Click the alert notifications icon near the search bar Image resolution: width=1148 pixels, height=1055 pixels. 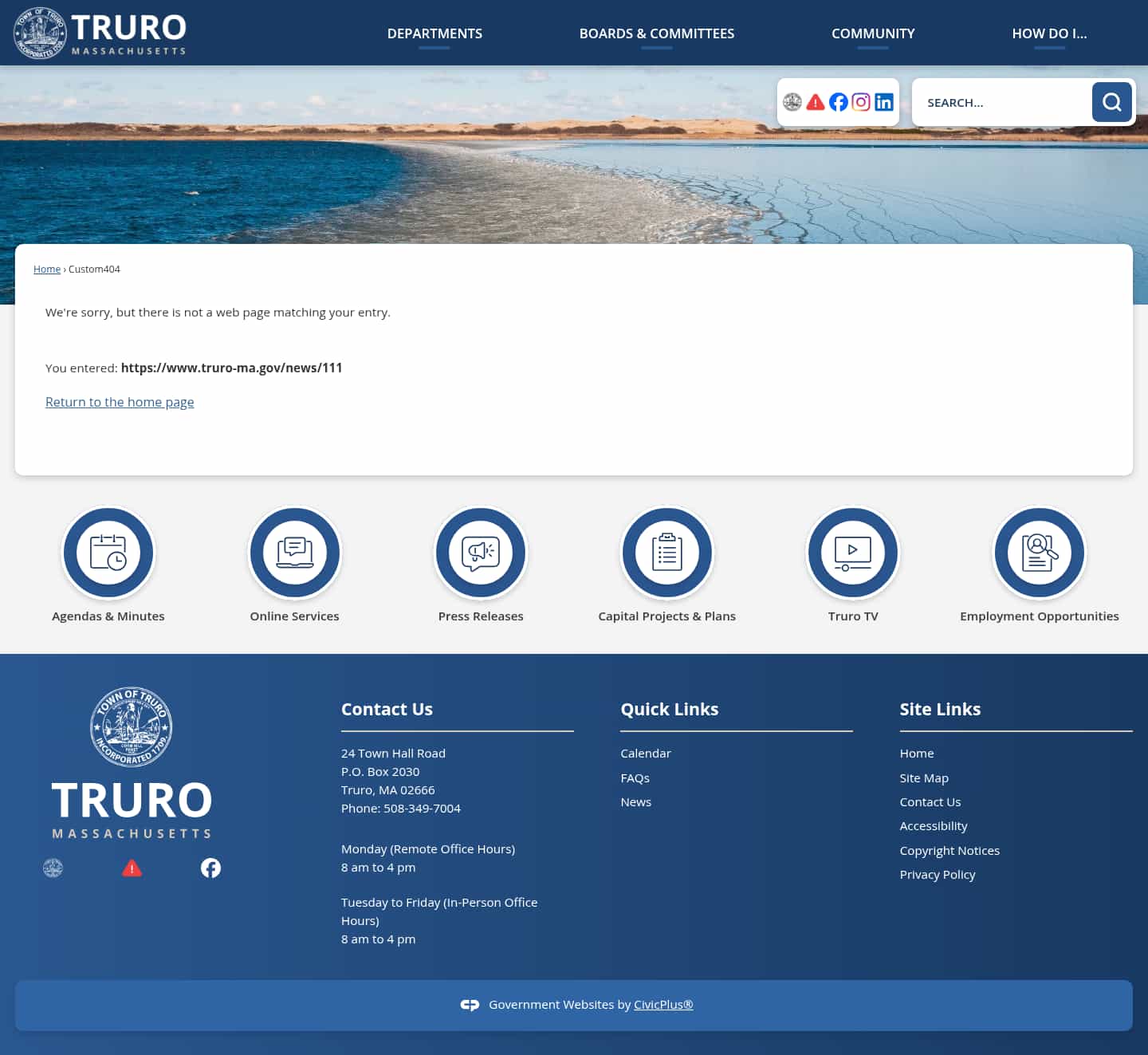815,102
